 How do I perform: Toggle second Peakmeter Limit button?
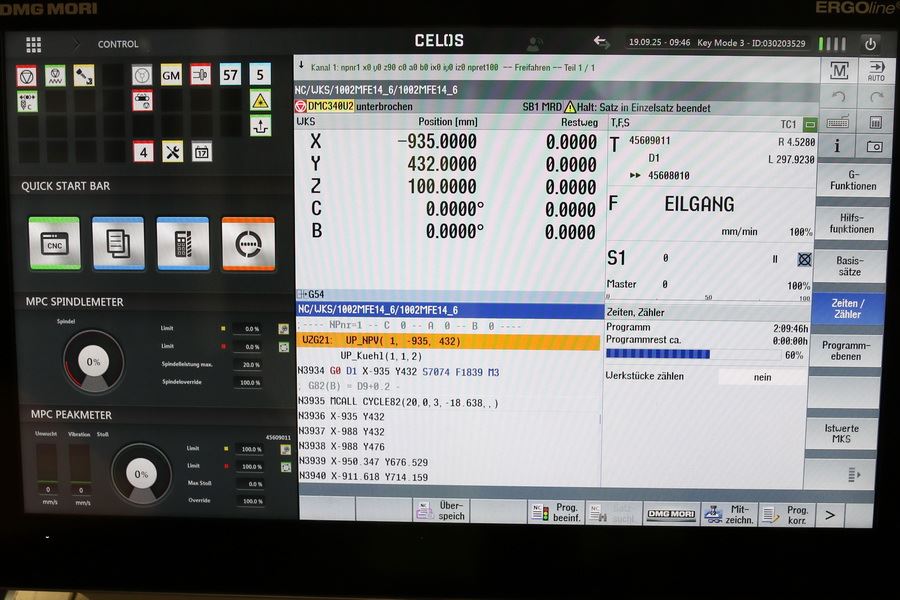pos(286,467)
